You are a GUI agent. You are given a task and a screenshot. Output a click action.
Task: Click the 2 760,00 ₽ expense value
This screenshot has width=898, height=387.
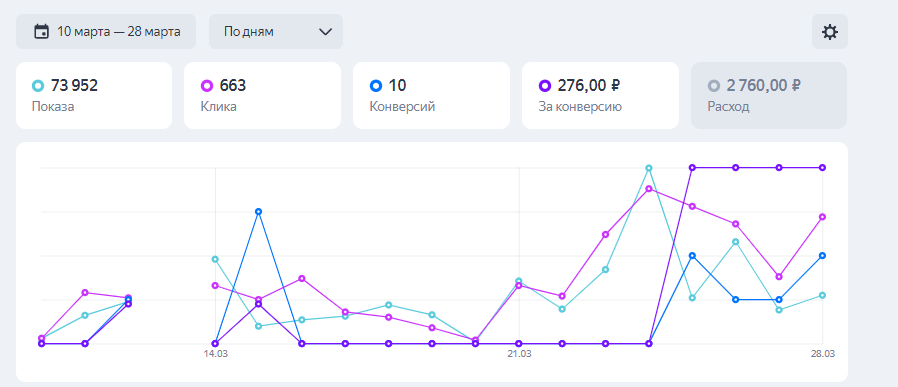pyautogui.click(x=763, y=86)
